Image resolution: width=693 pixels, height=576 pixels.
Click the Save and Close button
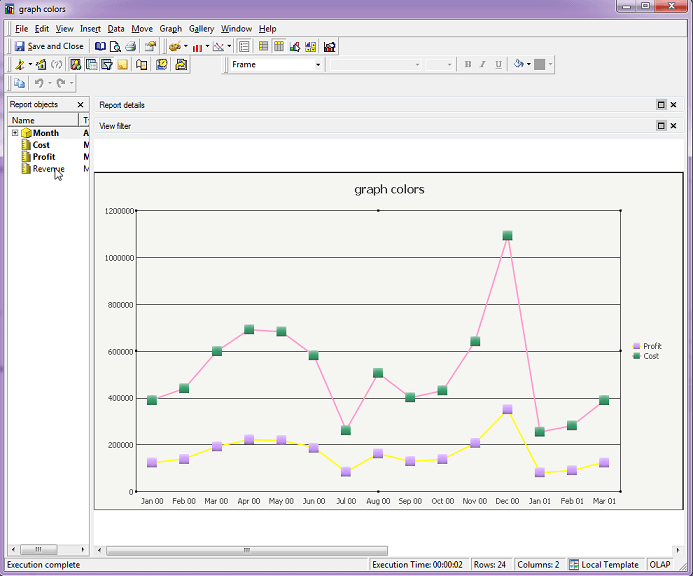(x=49, y=46)
